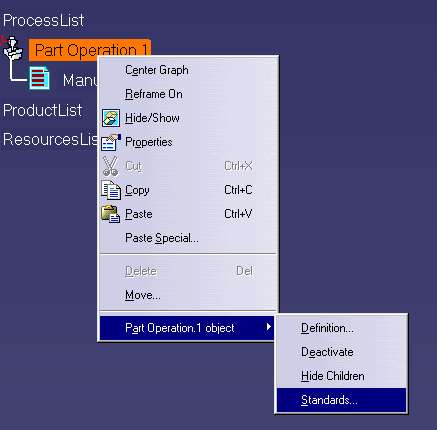Select the Manufacturing Program document icon
Screen dimensions: 437x430
coord(40,78)
